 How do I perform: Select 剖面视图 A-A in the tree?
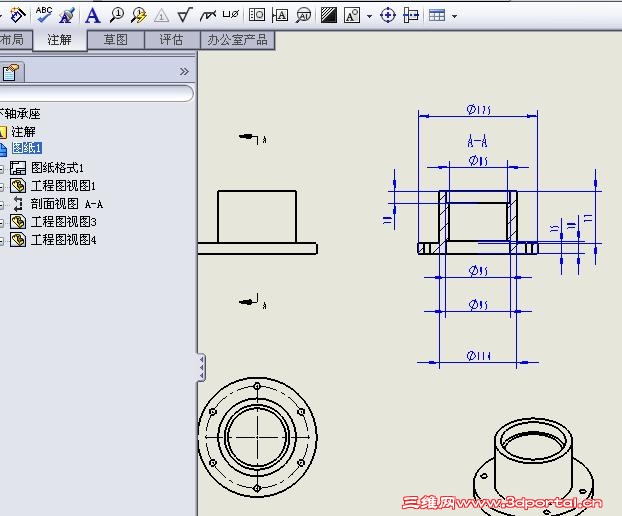pyautogui.click(x=67, y=204)
